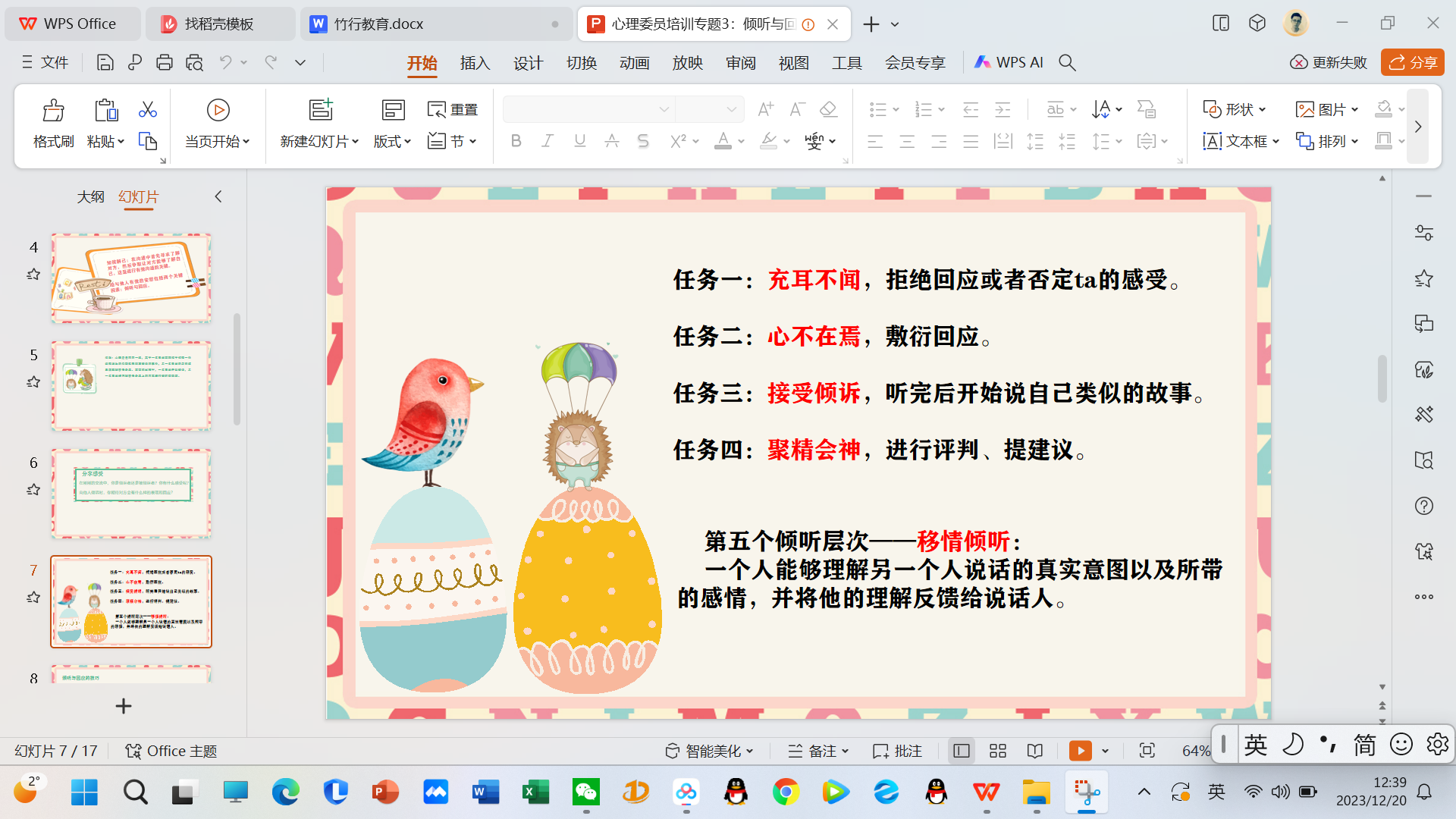Select slide 6 thumbnail
This screenshot has width=1456, height=819.
[131, 493]
